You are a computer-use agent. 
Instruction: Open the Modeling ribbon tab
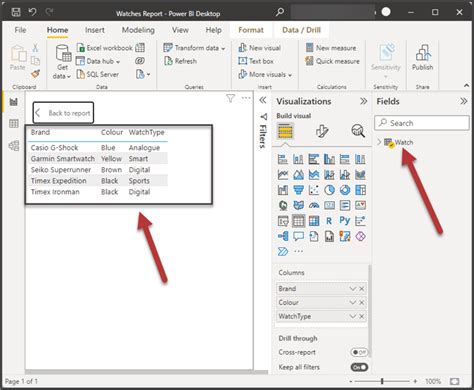[x=138, y=30]
